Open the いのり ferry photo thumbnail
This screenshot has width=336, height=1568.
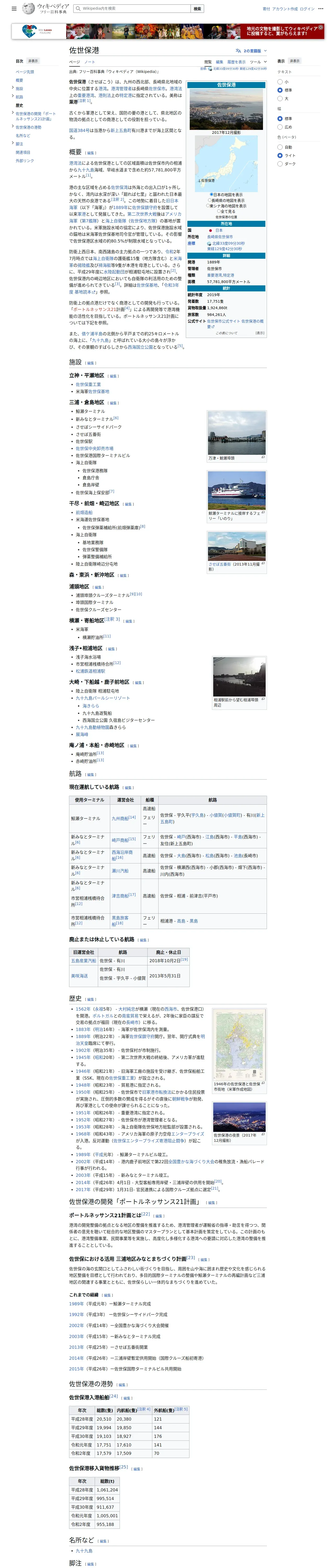click(237, 490)
